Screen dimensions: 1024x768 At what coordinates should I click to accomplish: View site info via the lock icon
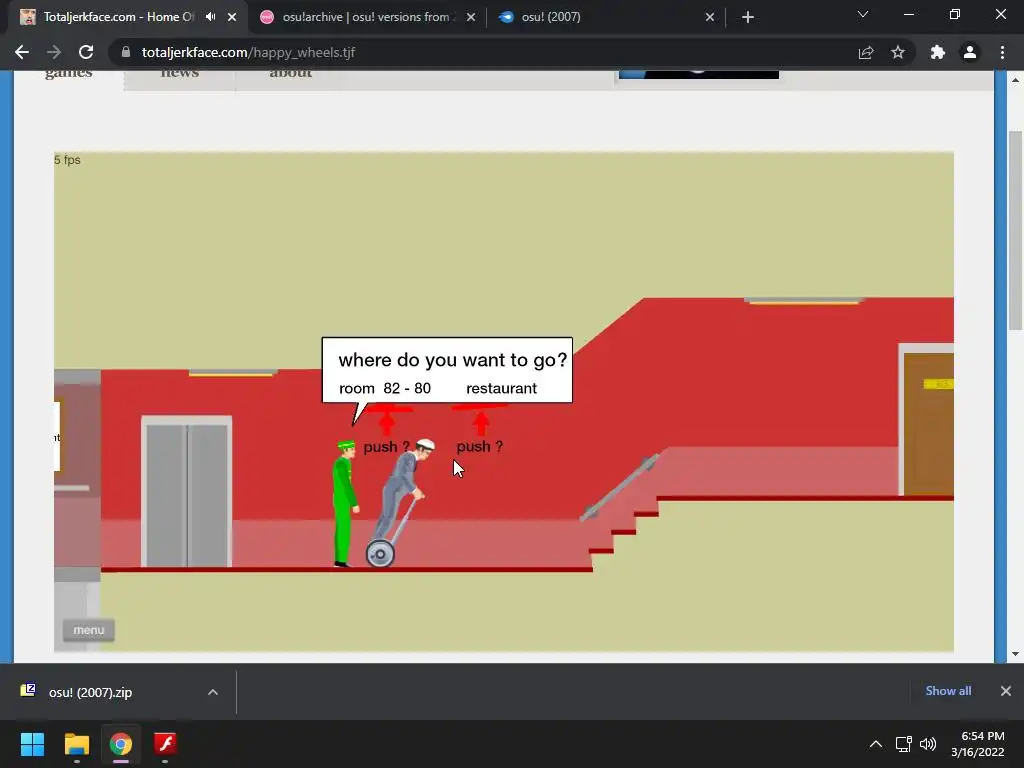click(x=126, y=52)
